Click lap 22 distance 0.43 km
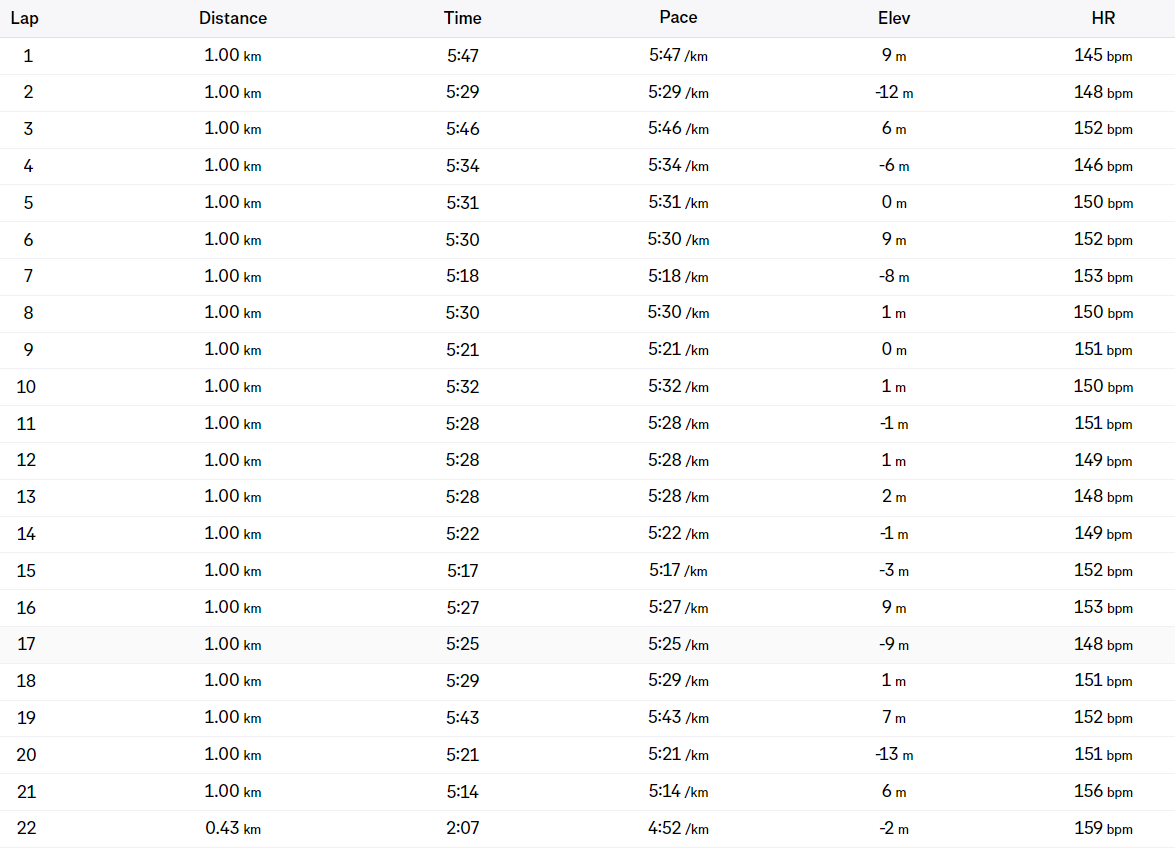This screenshot has height=848, width=1175. coord(232,829)
